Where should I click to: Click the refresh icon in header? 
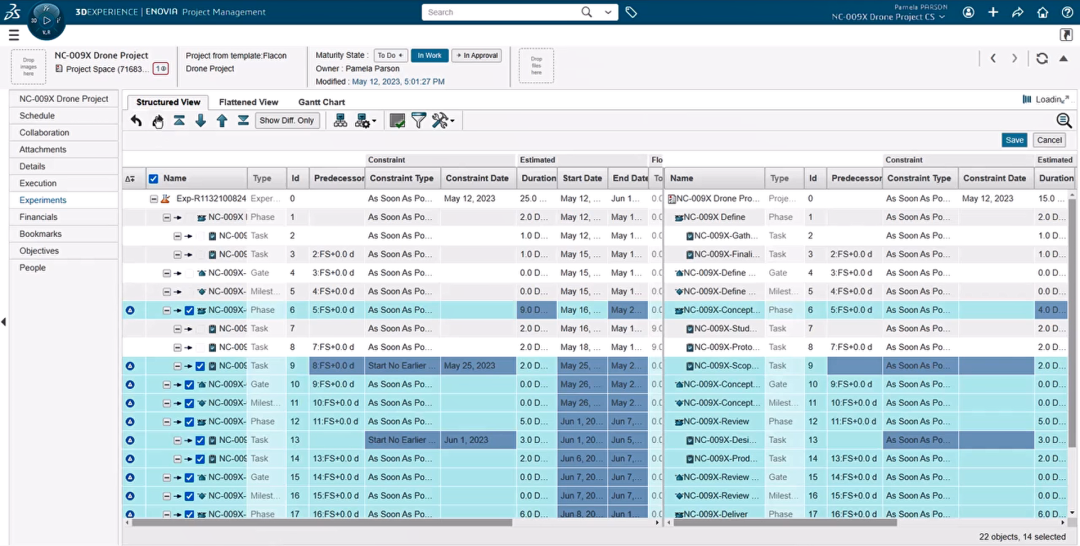coord(1042,59)
